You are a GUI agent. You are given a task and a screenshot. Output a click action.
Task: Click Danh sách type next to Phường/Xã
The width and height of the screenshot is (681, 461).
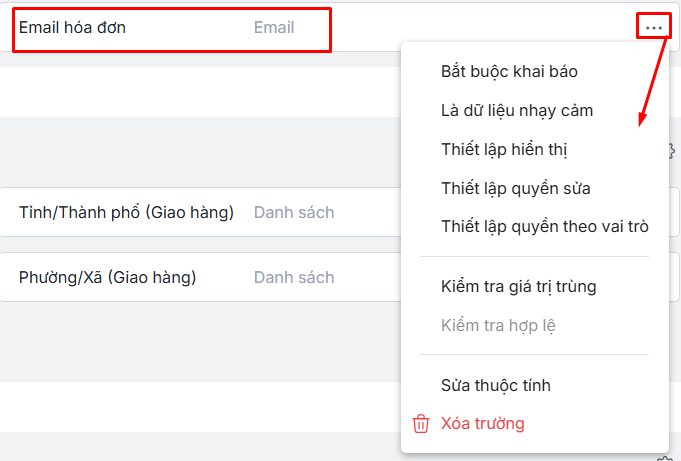click(294, 277)
